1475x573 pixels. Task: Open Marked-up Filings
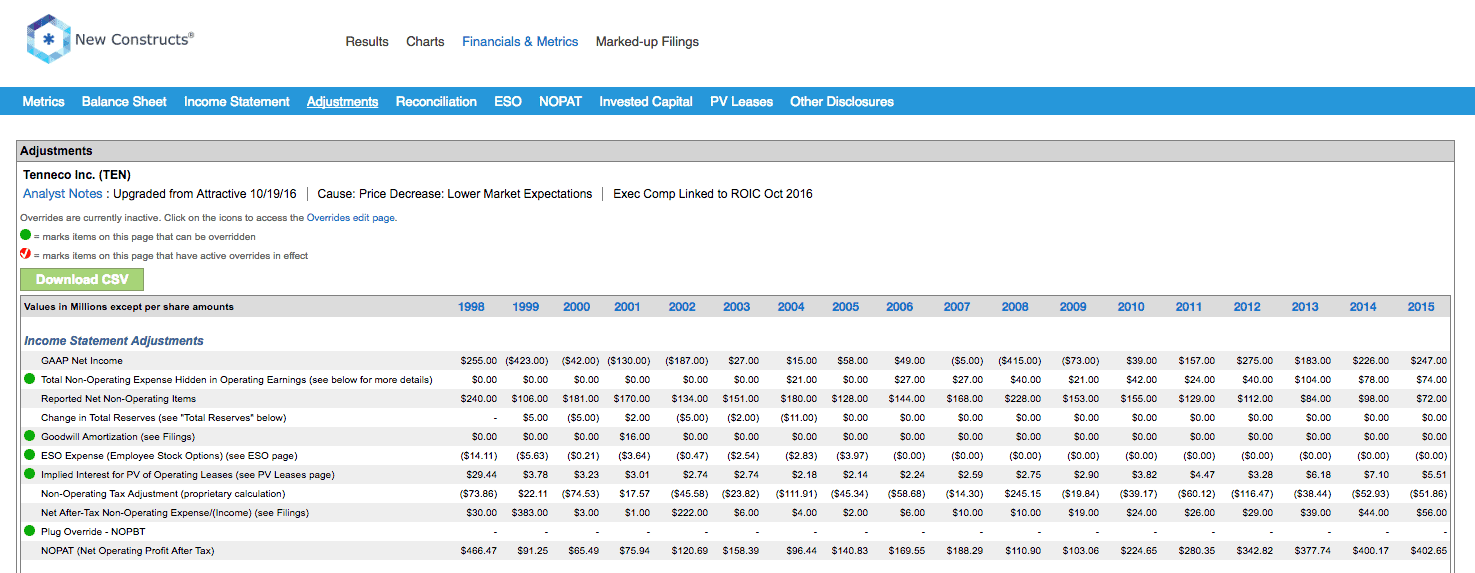point(647,42)
